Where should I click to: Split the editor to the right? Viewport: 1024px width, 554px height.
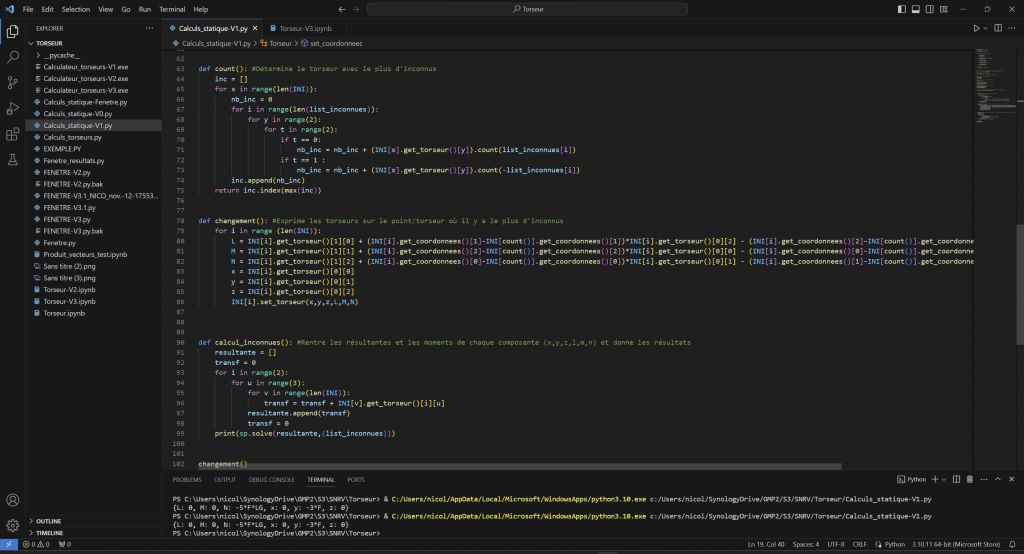click(x=997, y=28)
